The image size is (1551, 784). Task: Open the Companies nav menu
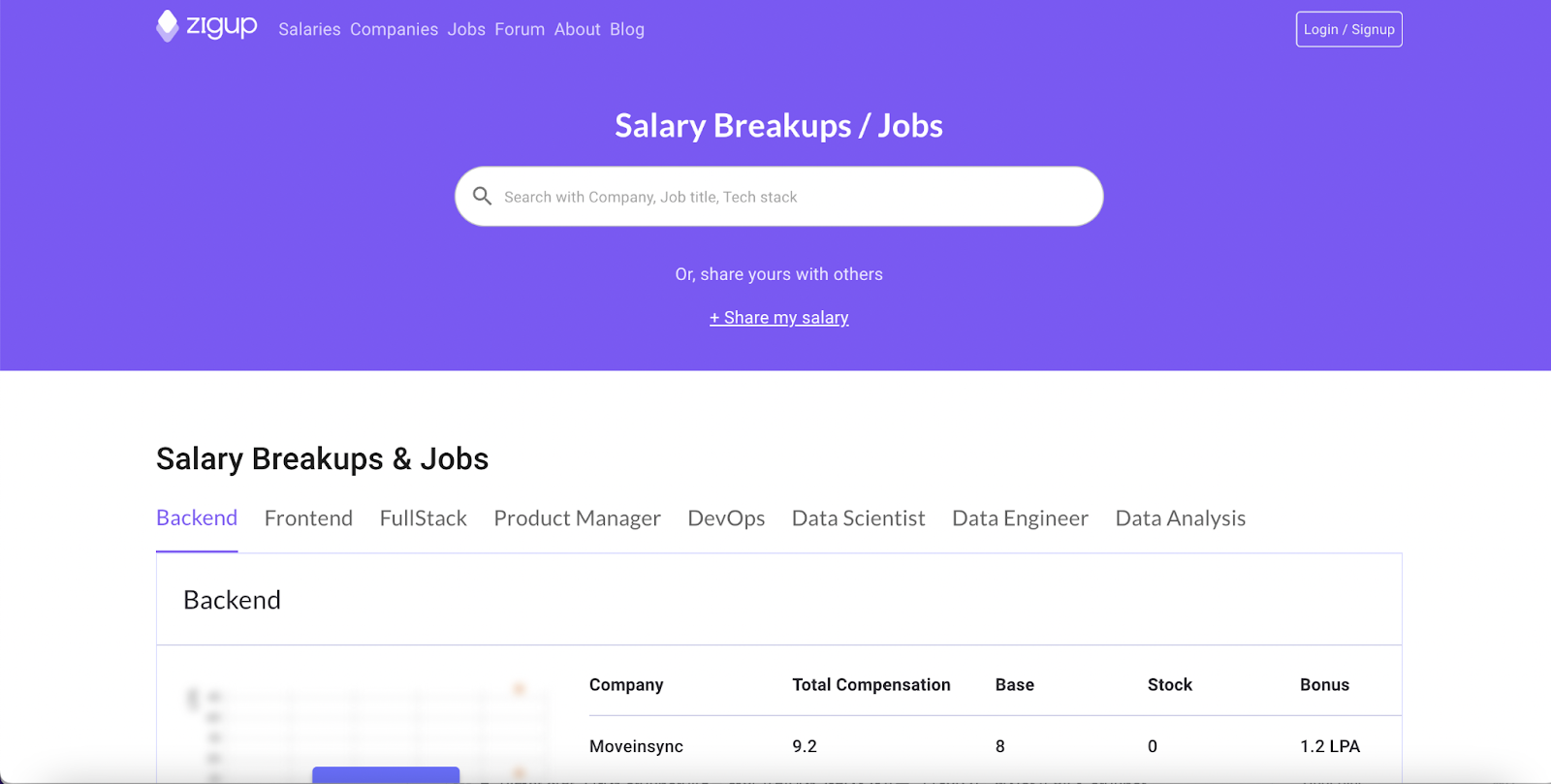click(x=394, y=29)
